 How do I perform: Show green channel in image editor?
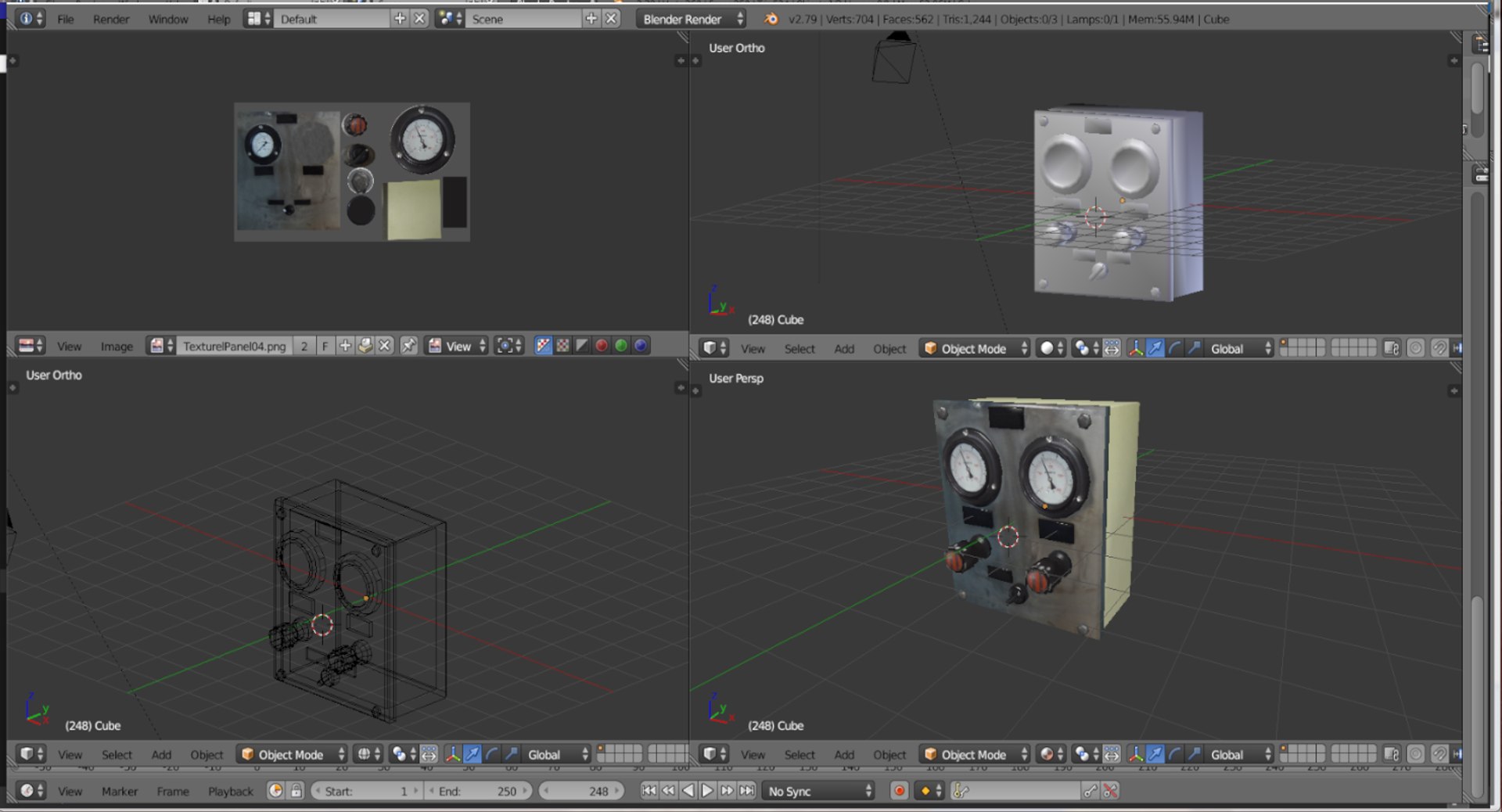coord(621,346)
